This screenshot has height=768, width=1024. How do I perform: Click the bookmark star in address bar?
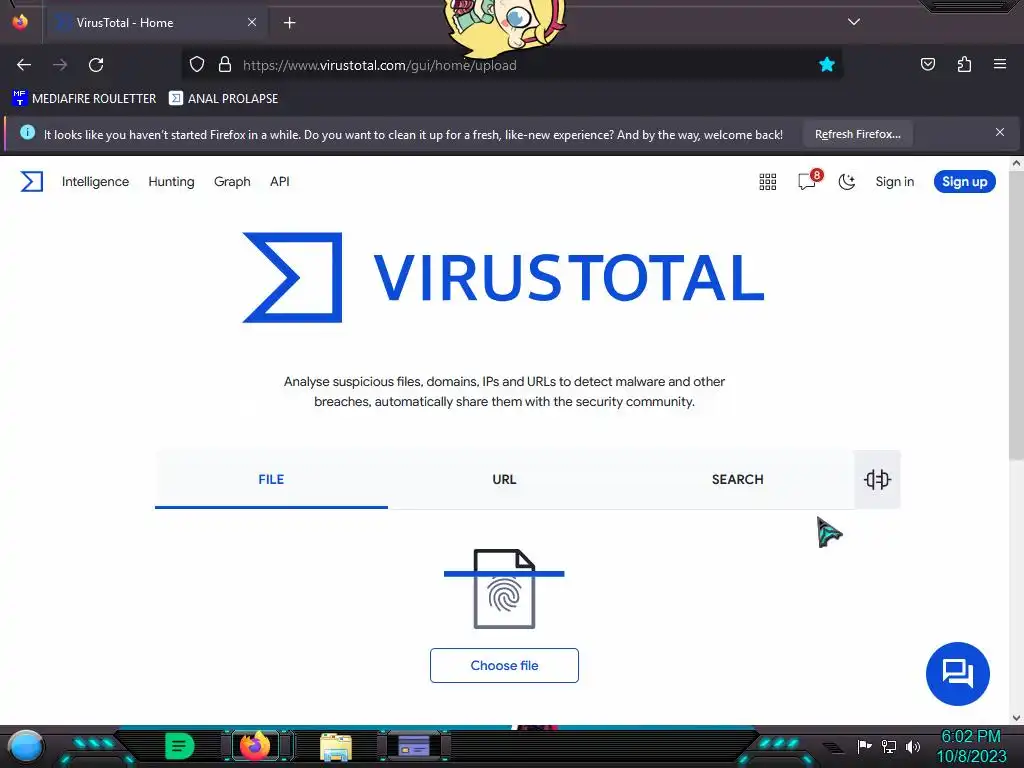click(x=827, y=64)
